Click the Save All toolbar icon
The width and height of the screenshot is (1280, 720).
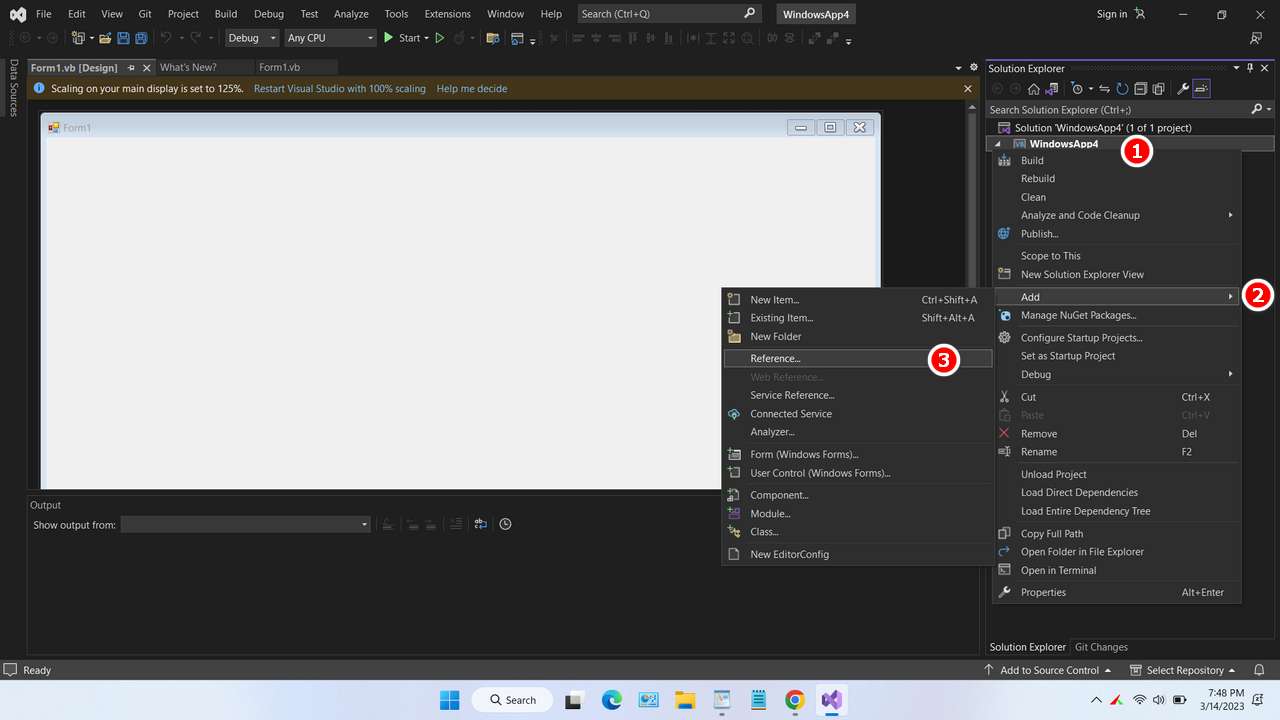pyautogui.click(x=141, y=38)
